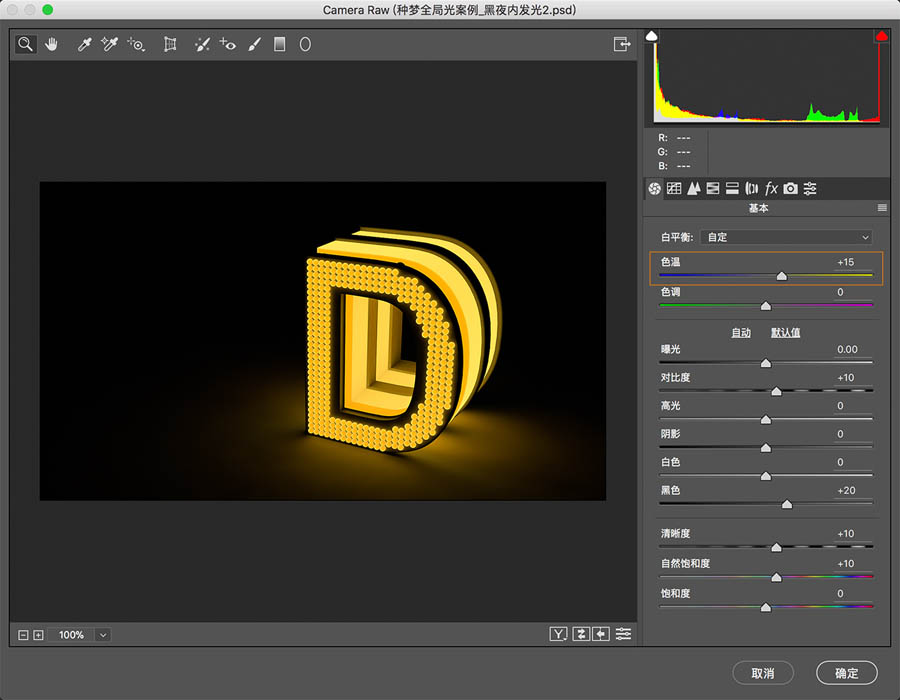Open the Basic panel flyout menu
The width and height of the screenshot is (900, 700).
click(x=881, y=207)
